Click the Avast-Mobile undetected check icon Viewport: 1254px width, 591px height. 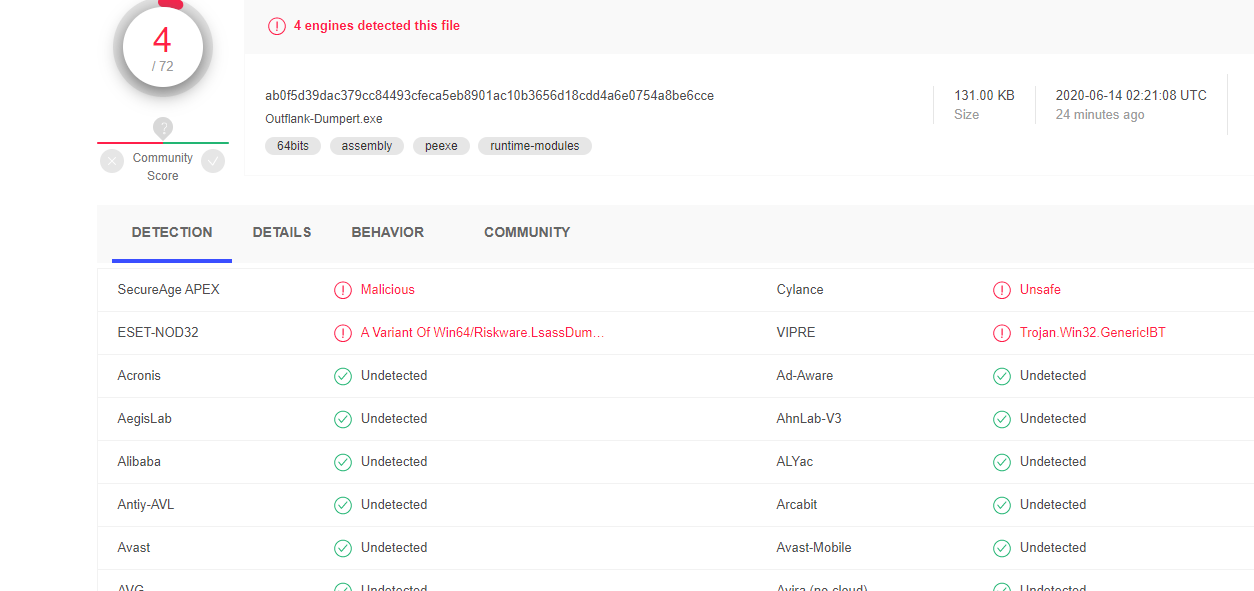tap(1002, 548)
